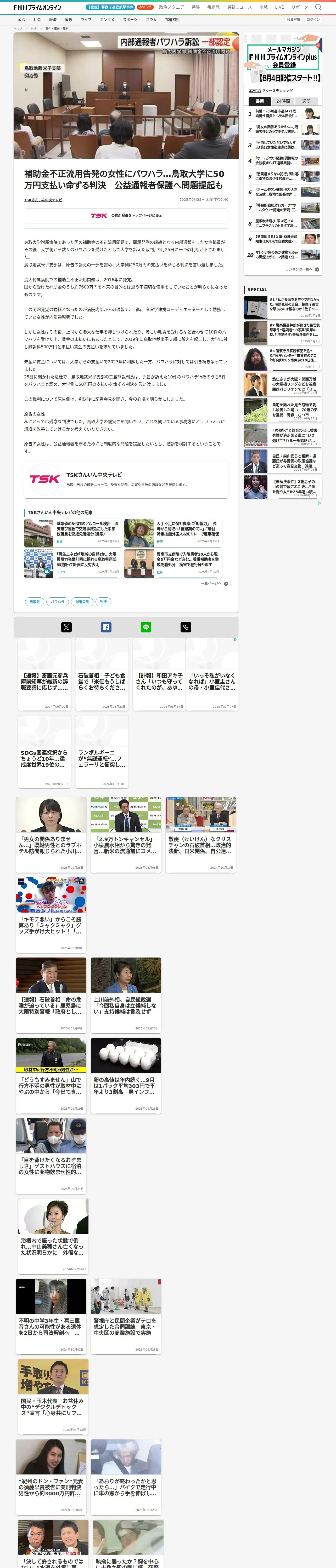336x1568 pixels.
Task: Click the TSK logo in the publisher card
Action: (x=44, y=479)
